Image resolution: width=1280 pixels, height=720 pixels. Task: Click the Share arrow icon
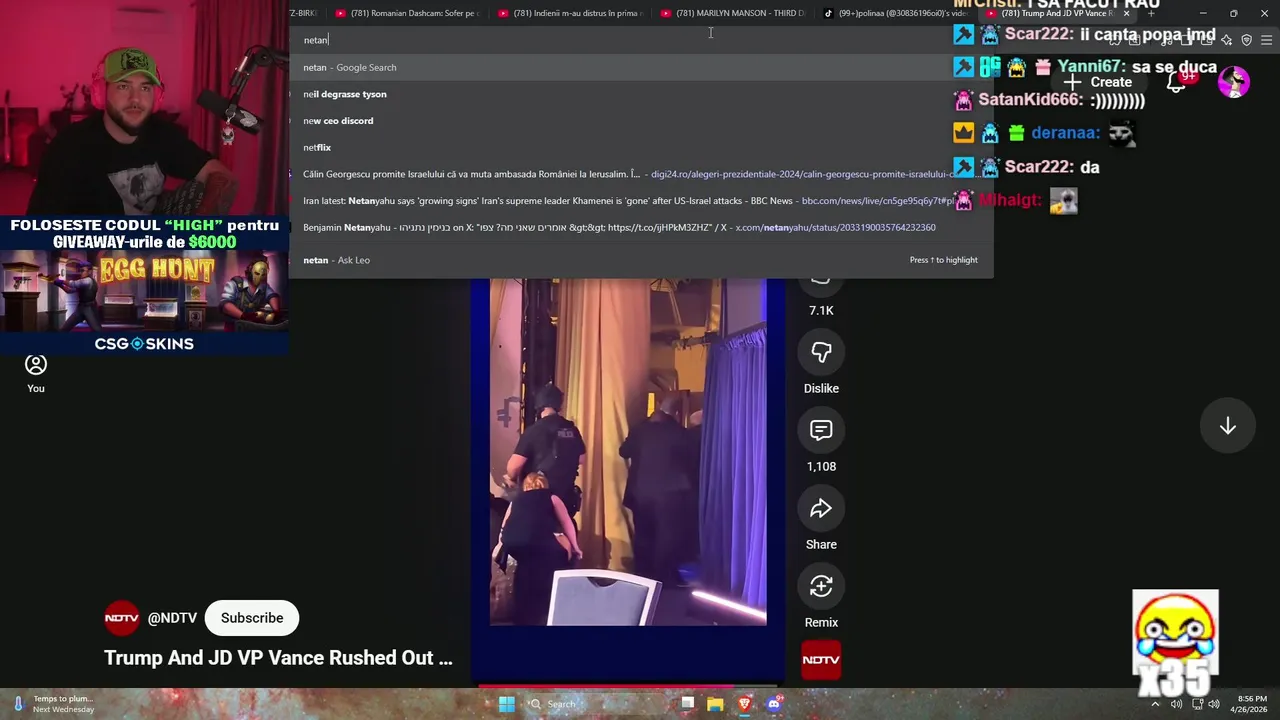(821, 508)
